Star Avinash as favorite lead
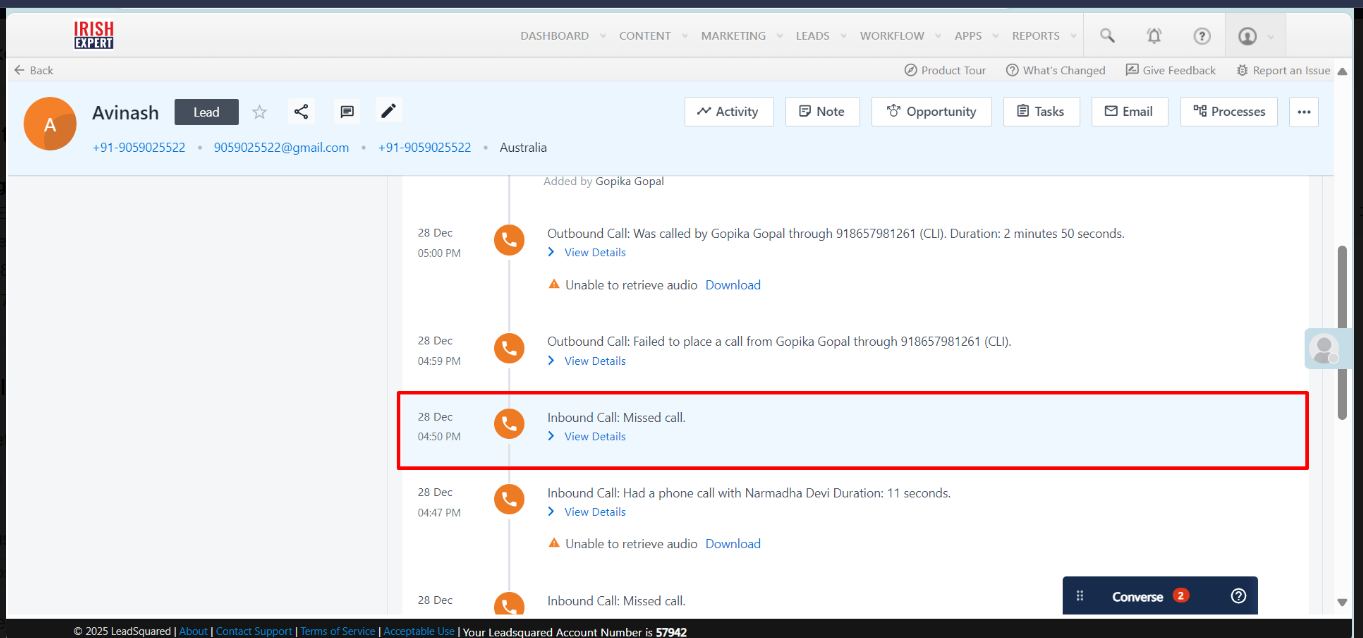 point(260,112)
